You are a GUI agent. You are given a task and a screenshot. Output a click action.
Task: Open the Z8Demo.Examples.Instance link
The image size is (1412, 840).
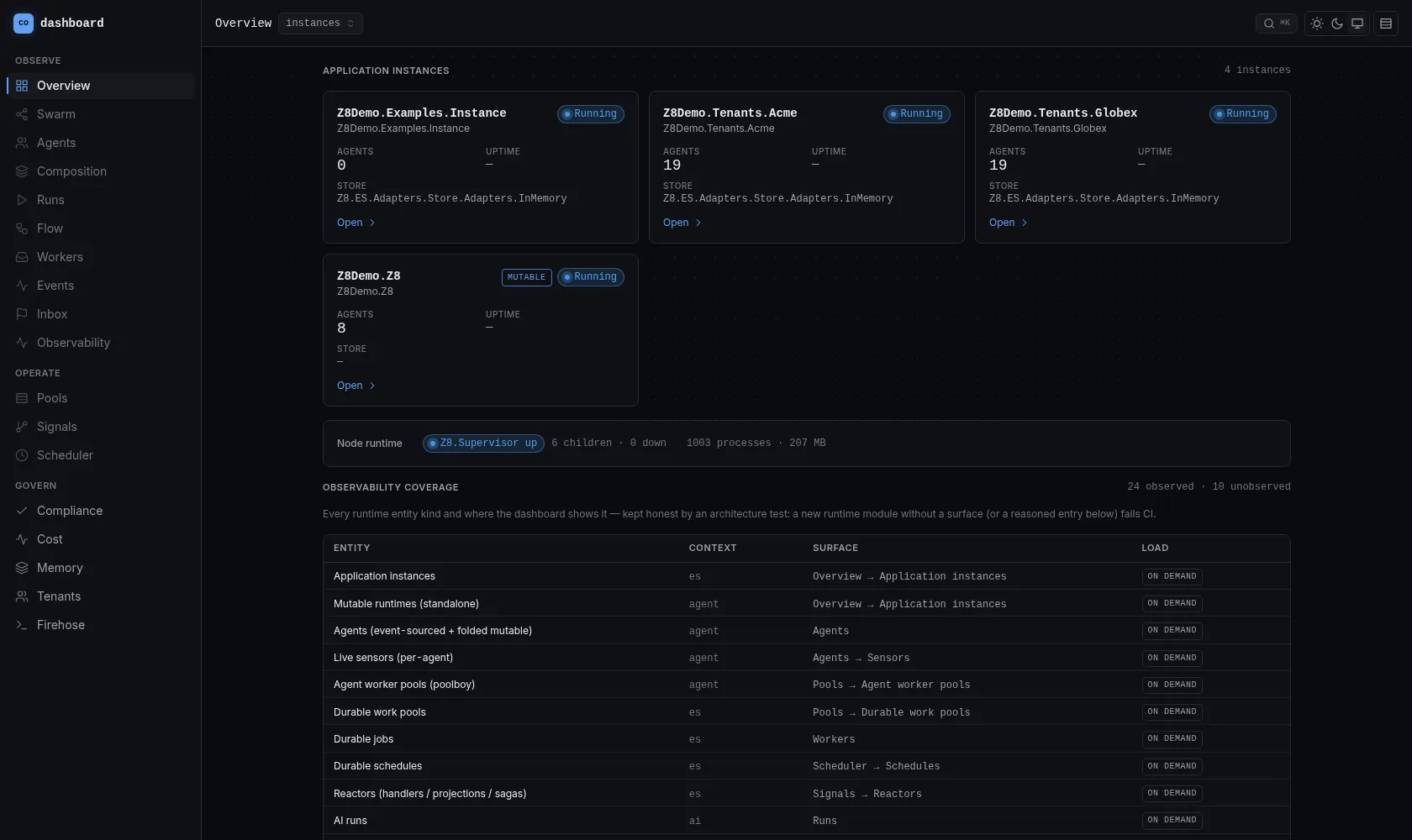point(356,223)
